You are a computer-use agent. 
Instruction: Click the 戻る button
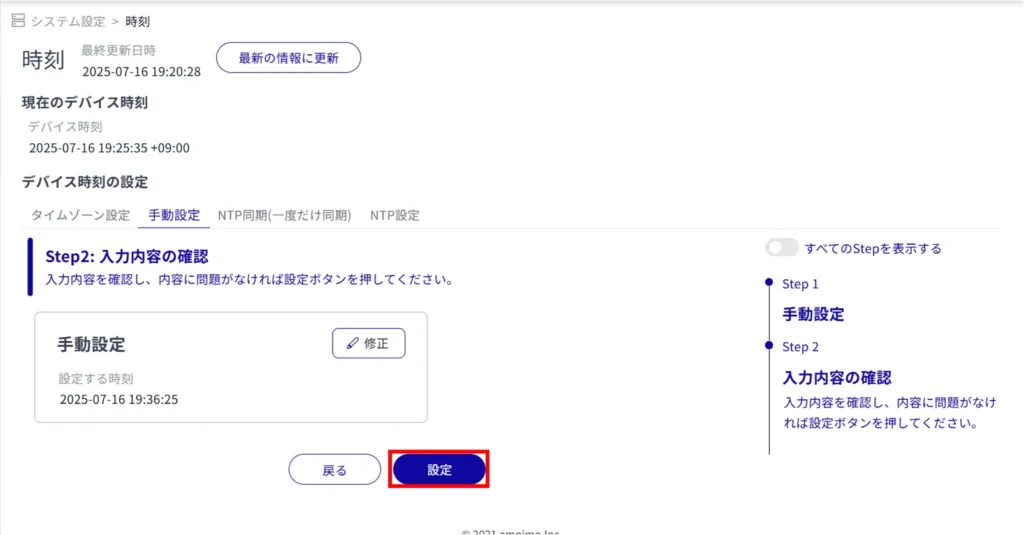pos(334,470)
